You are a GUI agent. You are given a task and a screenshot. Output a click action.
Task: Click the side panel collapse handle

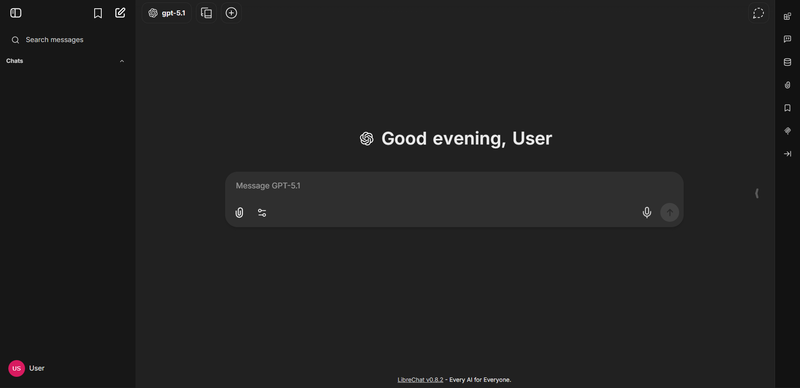[x=757, y=193]
